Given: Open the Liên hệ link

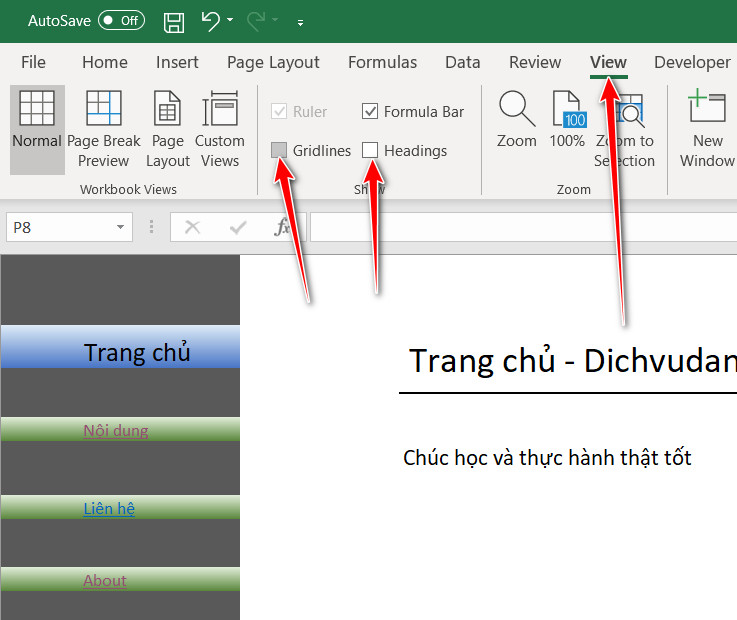Looking at the screenshot, I should [x=109, y=508].
